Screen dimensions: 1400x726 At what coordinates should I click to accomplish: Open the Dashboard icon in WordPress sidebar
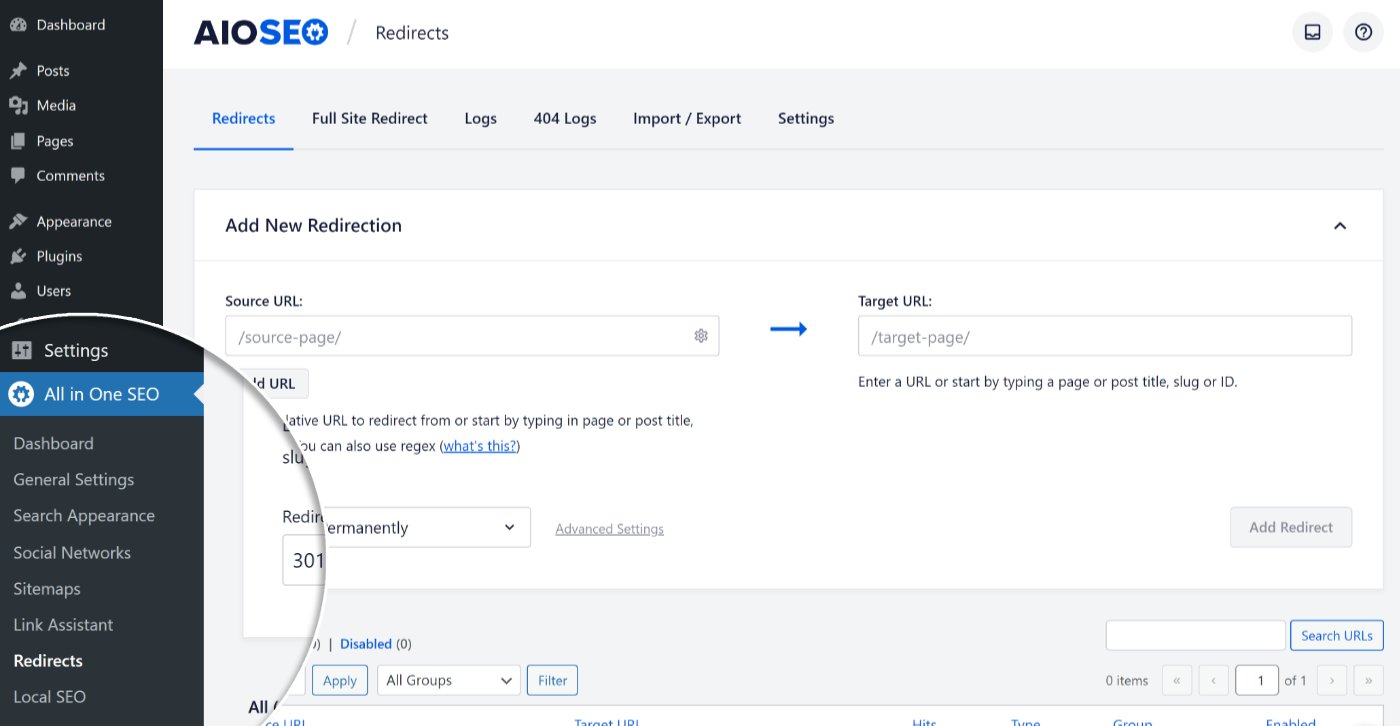(x=18, y=25)
